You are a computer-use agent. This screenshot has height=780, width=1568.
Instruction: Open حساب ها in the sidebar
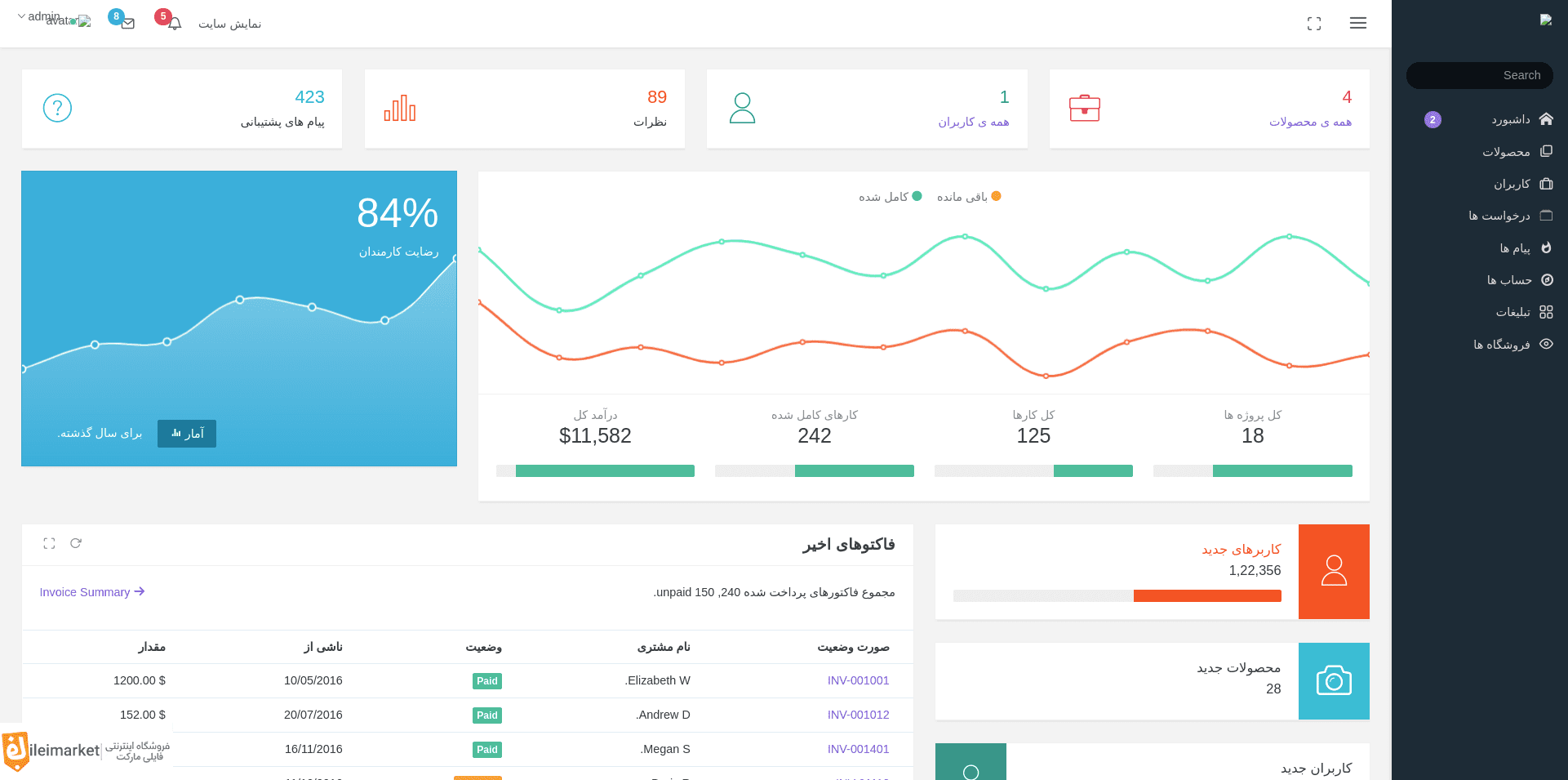point(1509,280)
